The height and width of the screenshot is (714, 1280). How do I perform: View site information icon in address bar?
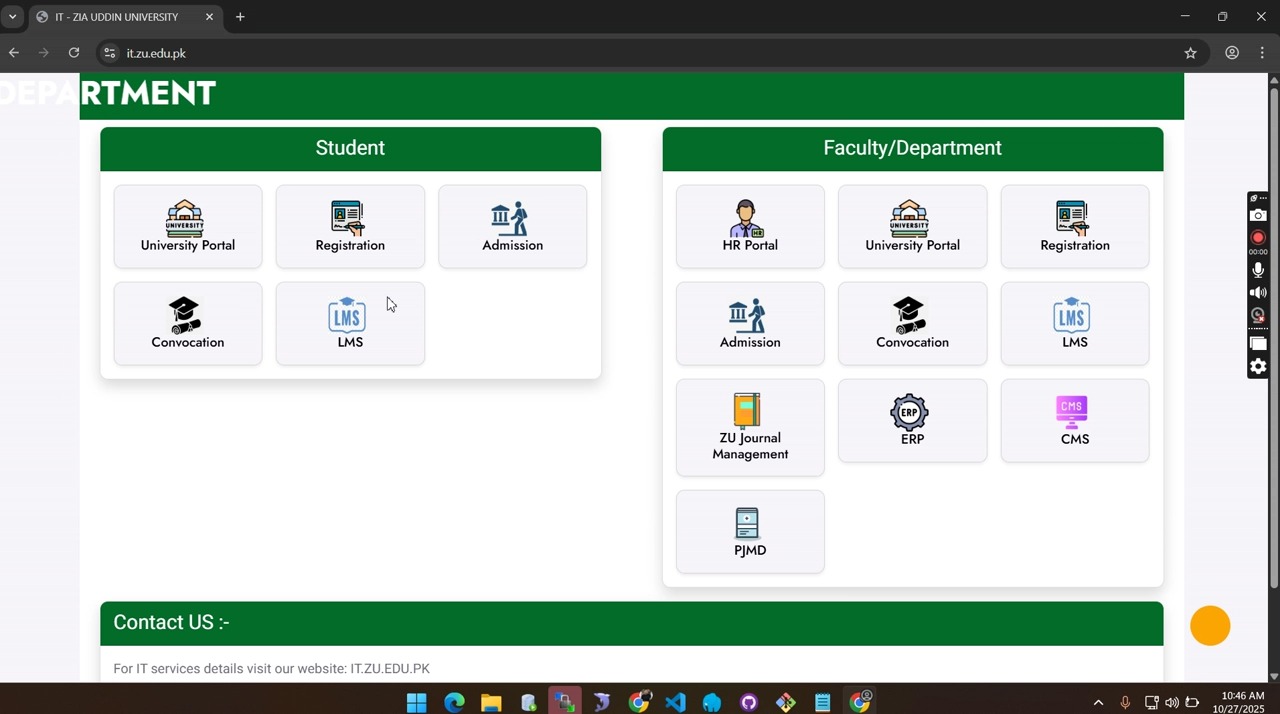pos(110,53)
